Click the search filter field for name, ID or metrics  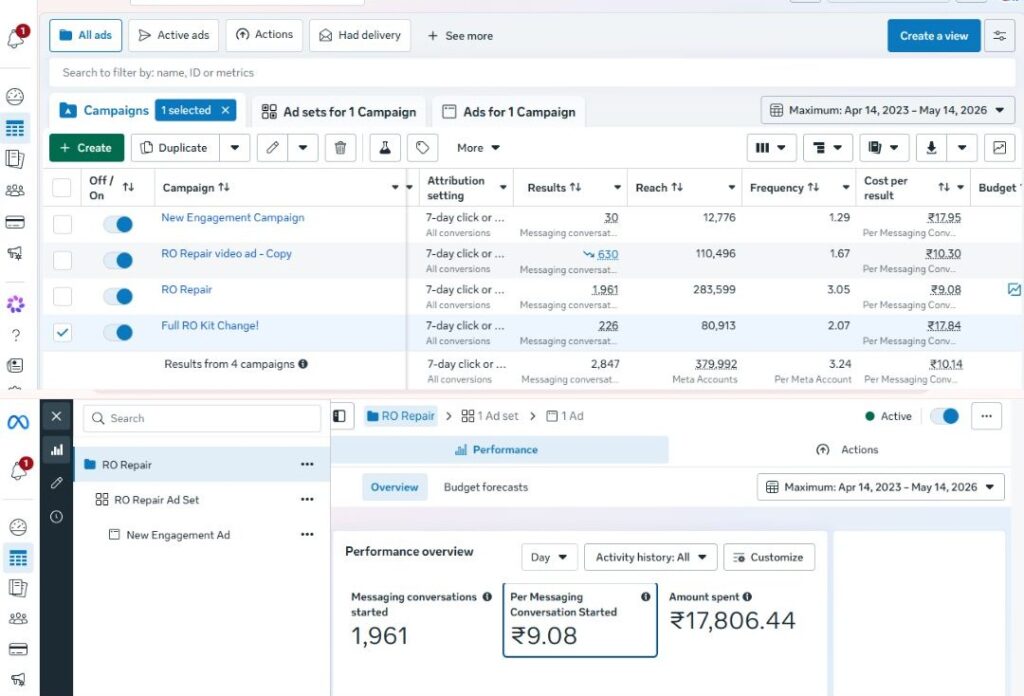tap(532, 72)
